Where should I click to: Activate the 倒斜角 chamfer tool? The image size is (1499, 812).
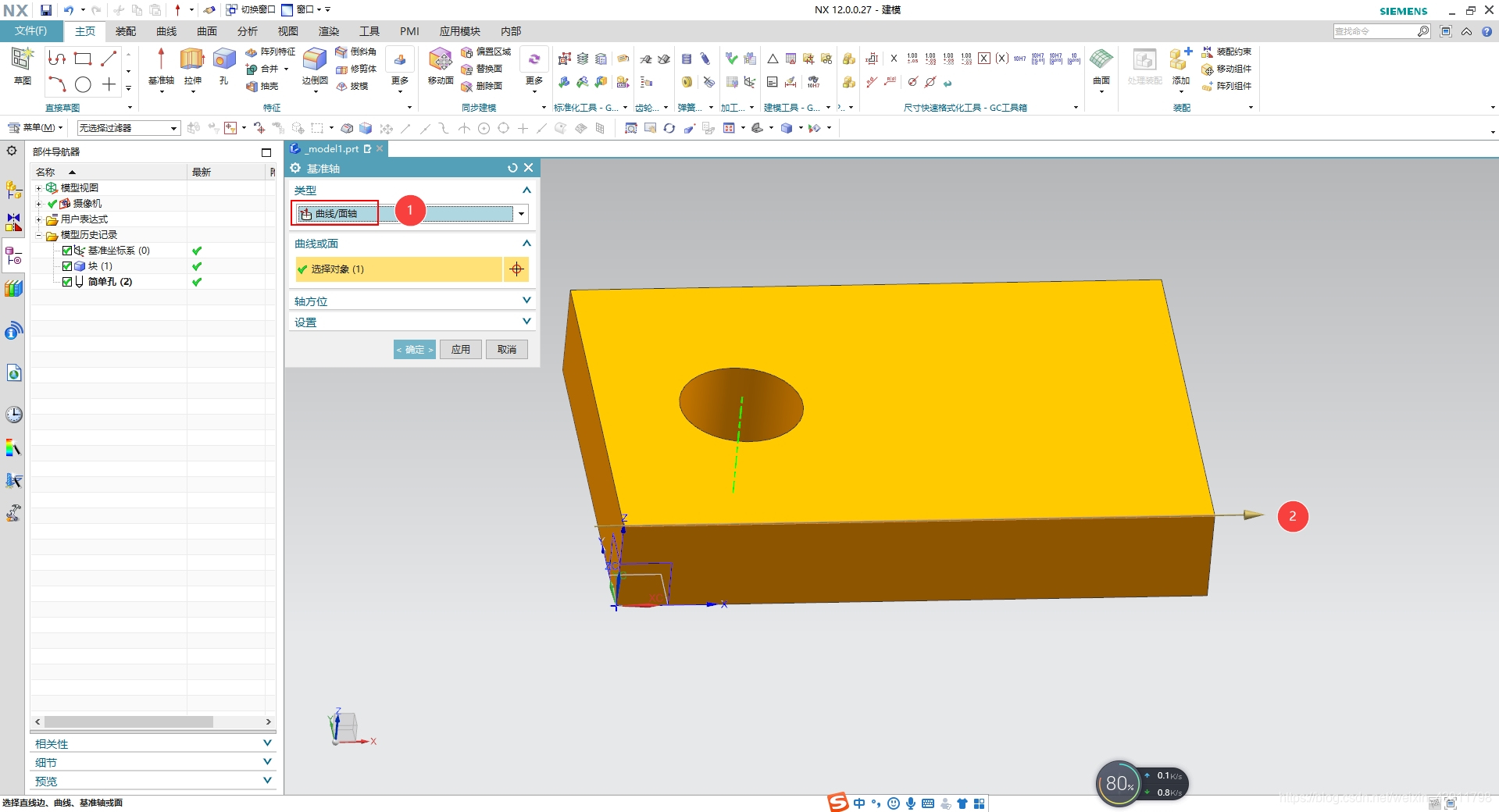356,52
